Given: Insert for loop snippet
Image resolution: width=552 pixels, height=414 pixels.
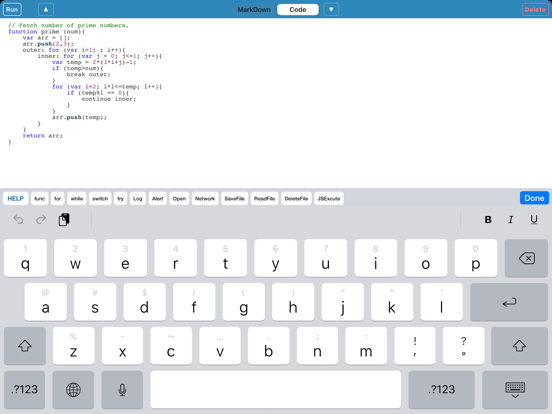Looking at the screenshot, I should 57,199.
